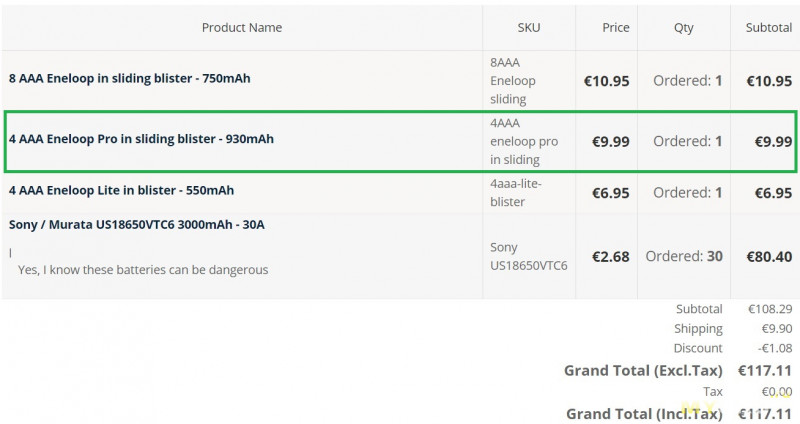Open the 8 AAA Eneloop 750mAh product link
Image resolution: width=800 pixels, height=424 pixels.
point(130,79)
